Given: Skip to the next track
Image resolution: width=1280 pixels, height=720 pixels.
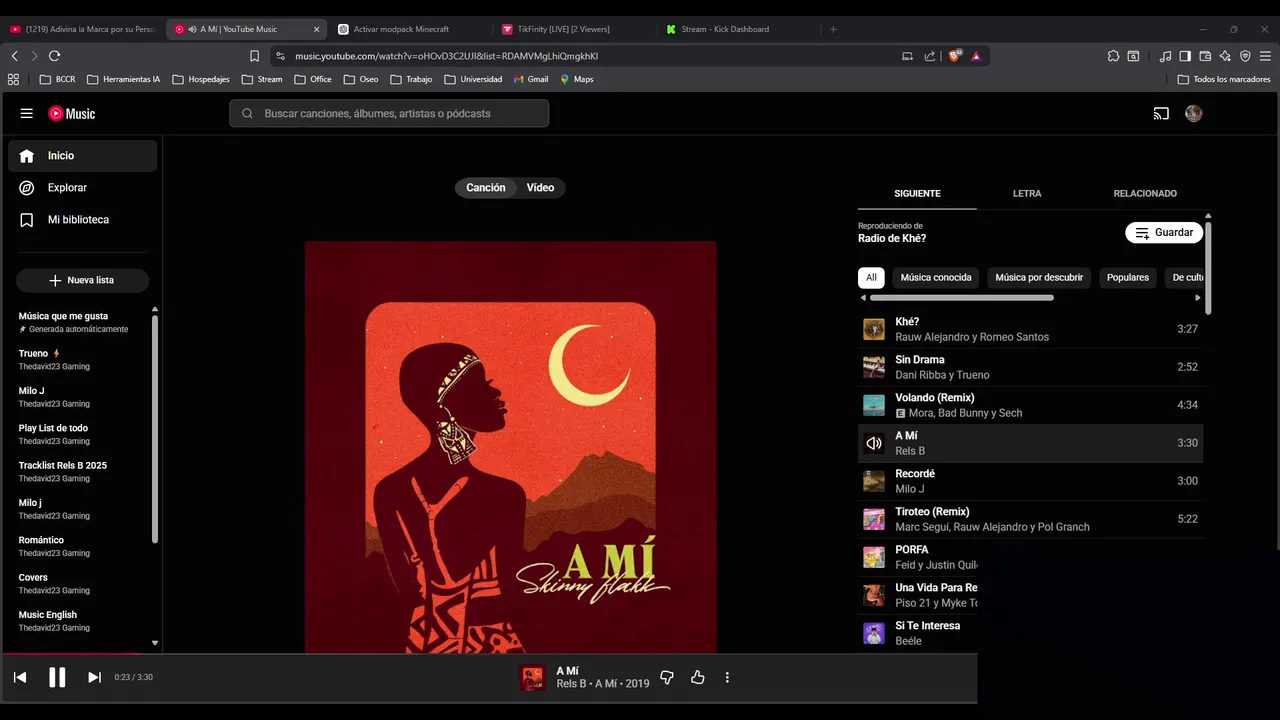Looking at the screenshot, I should coord(94,677).
